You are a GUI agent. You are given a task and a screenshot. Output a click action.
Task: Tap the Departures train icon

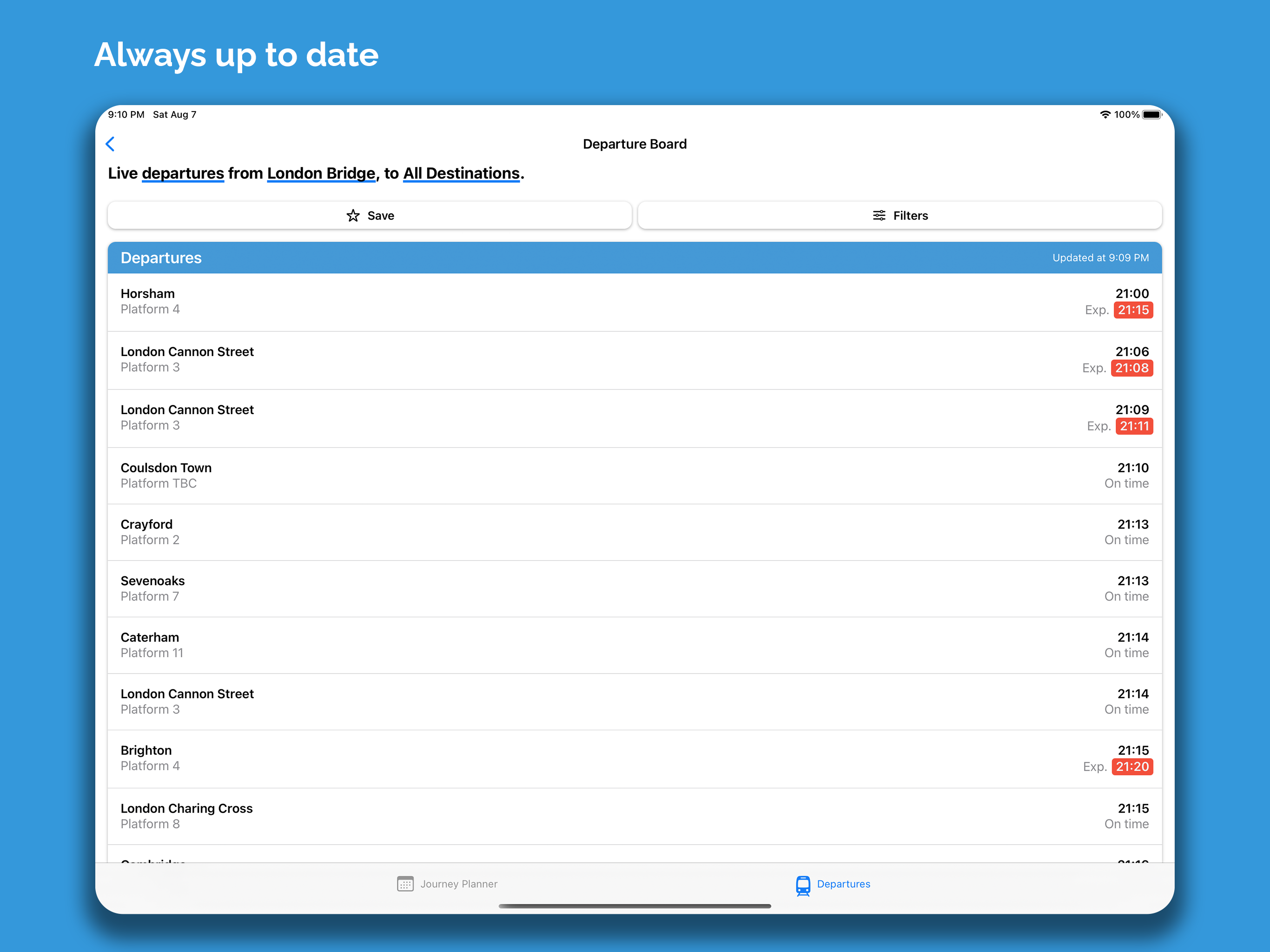click(x=803, y=885)
